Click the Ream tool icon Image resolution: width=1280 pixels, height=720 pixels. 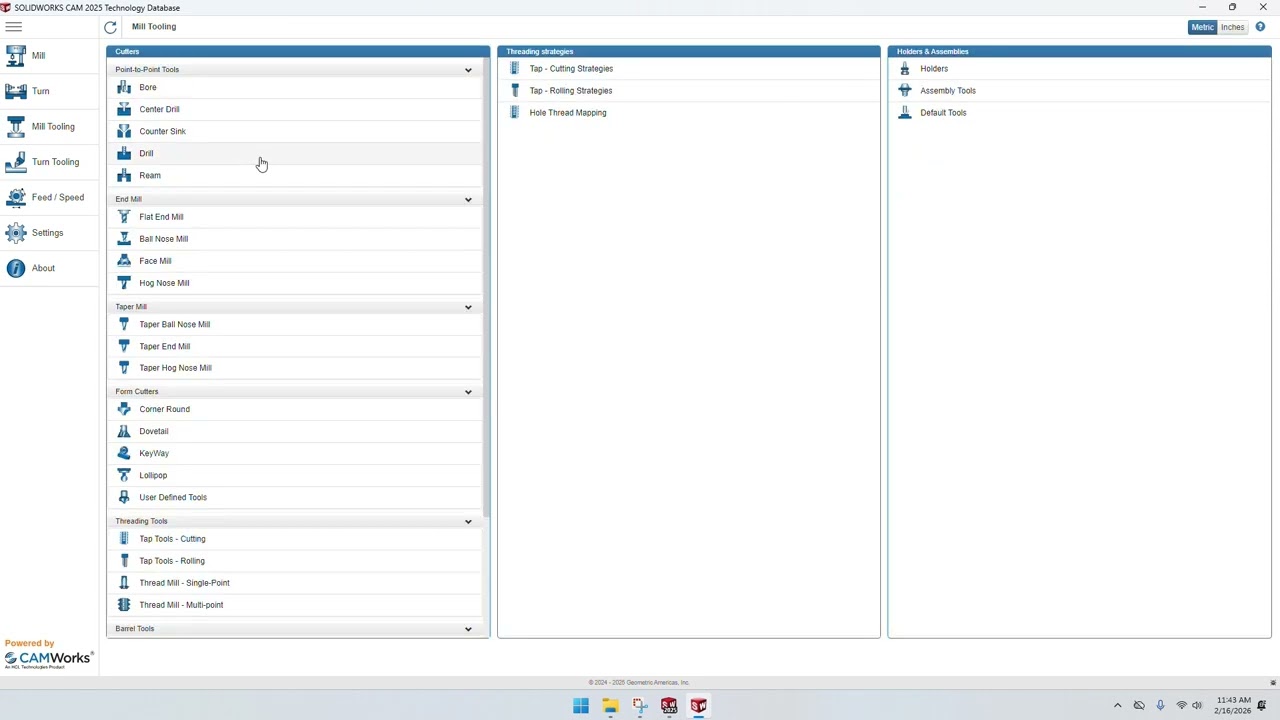coord(124,175)
